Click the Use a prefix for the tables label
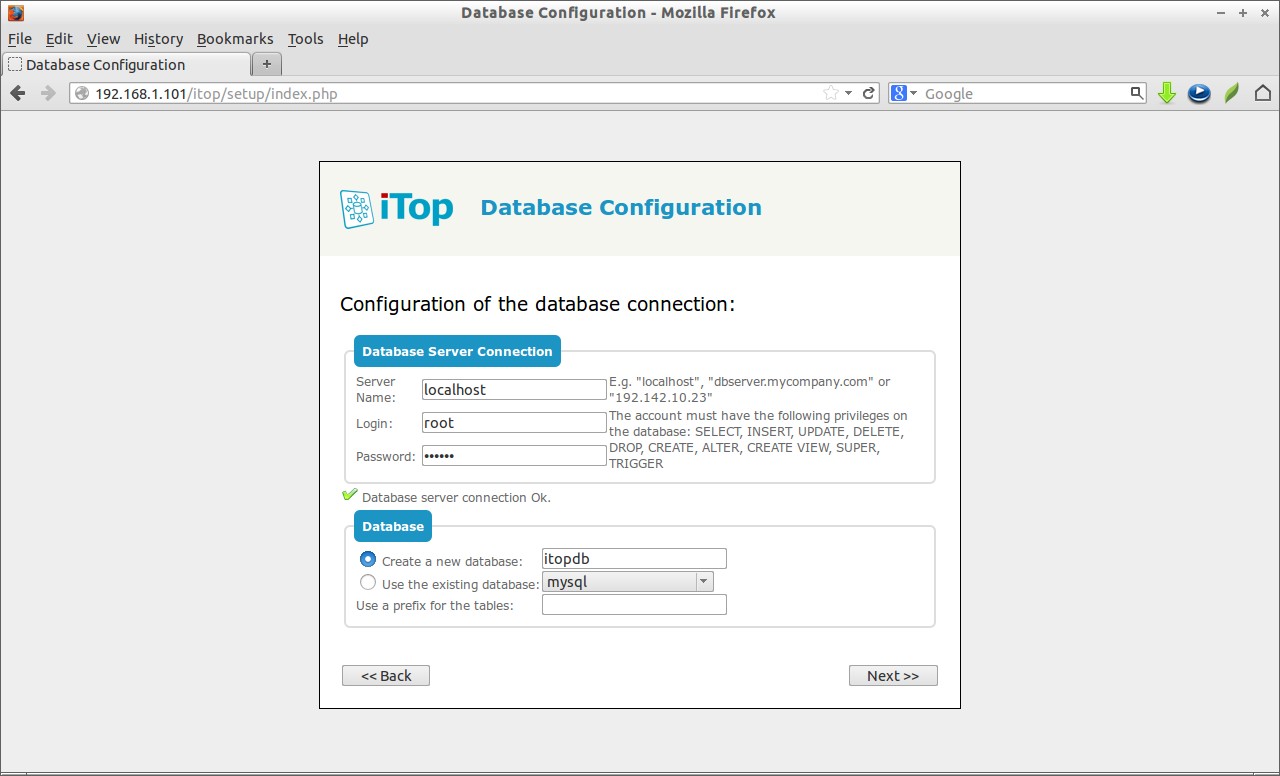The height and width of the screenshot is (776, 1280). 435,606
